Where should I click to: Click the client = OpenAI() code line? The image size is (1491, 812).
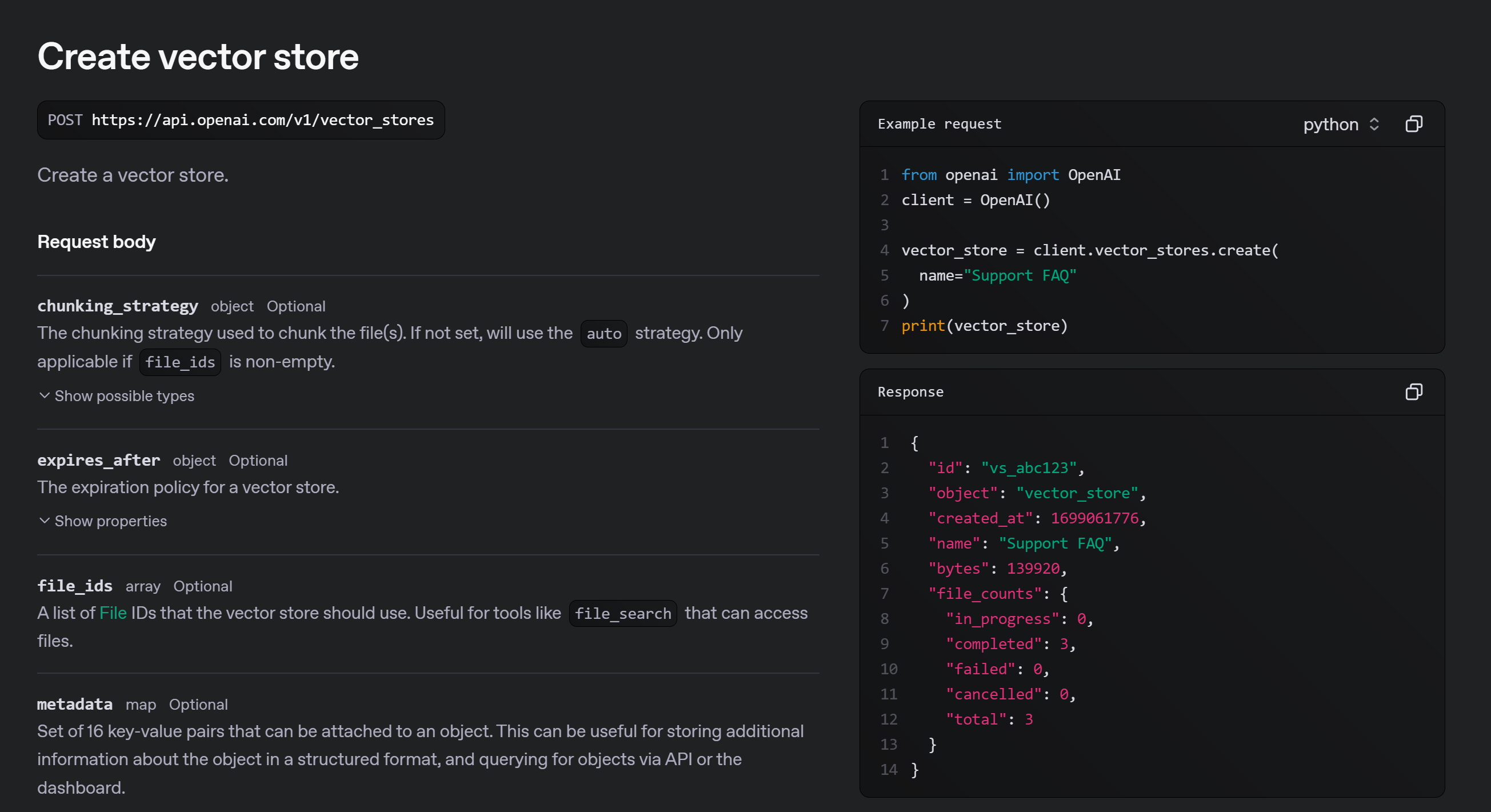(976, 200)
